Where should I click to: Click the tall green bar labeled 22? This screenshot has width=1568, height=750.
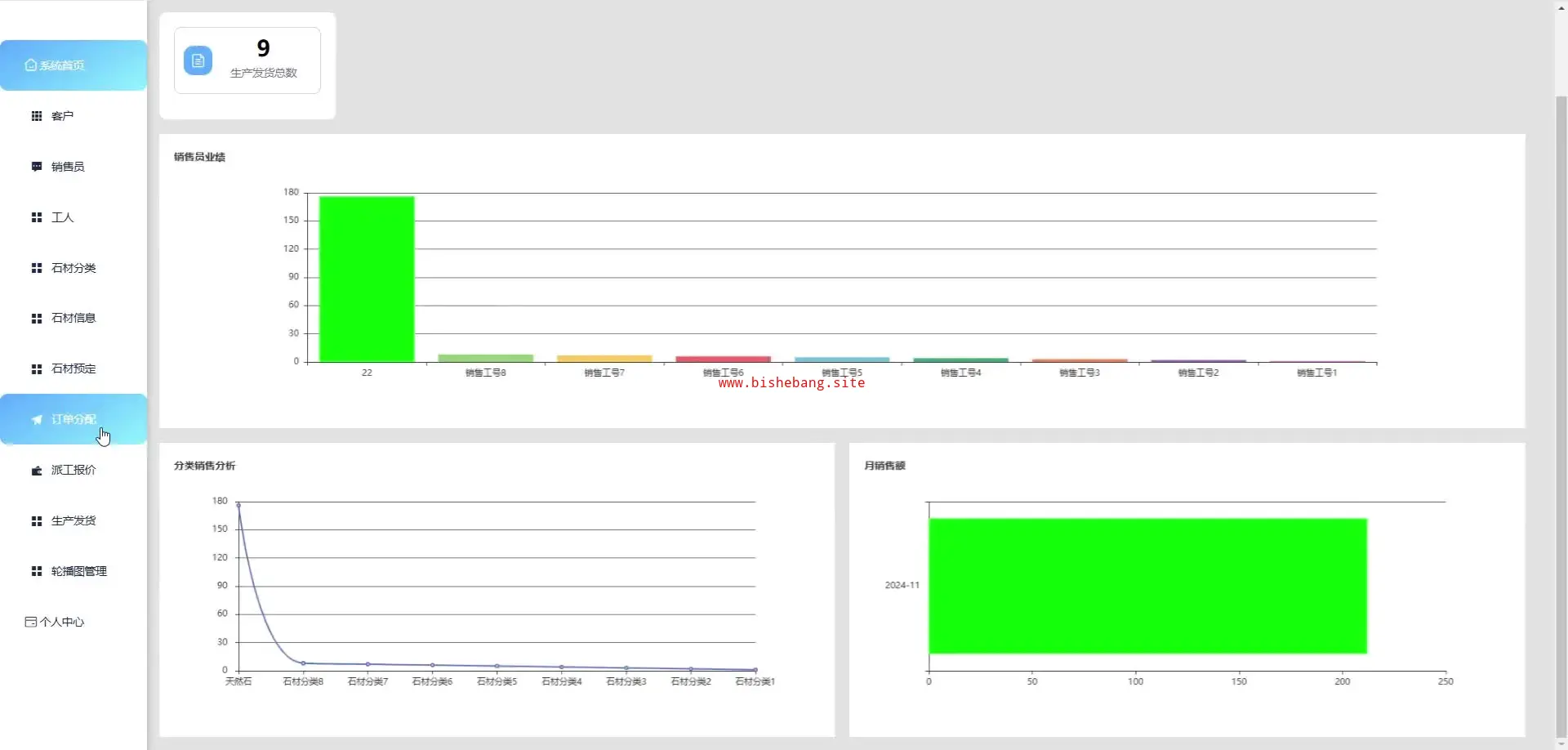tap(367, 279)
